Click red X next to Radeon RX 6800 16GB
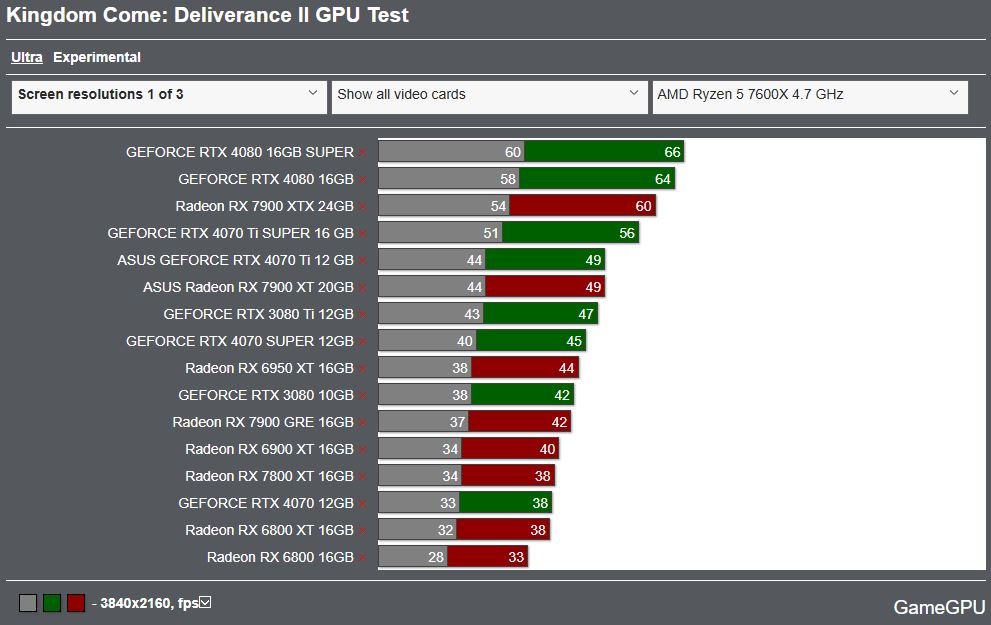This screenshot has width=991, height=625. click(x=363, y=558)
